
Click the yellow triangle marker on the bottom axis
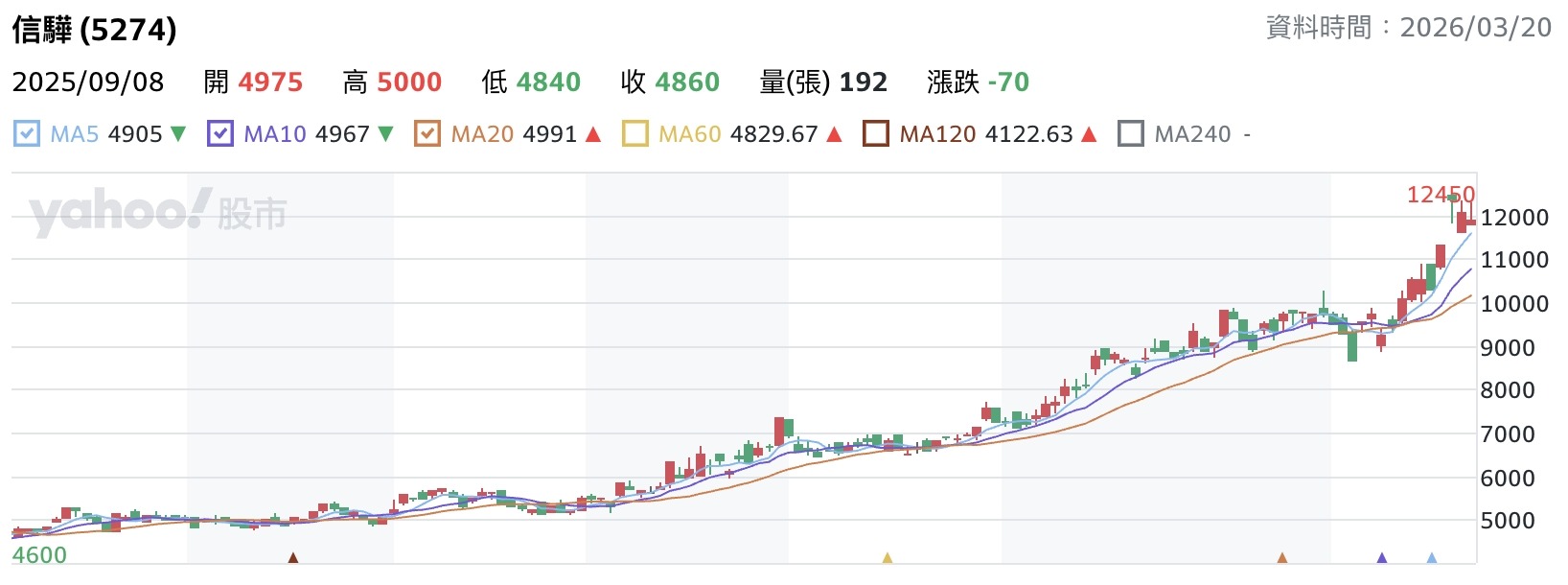888,557
